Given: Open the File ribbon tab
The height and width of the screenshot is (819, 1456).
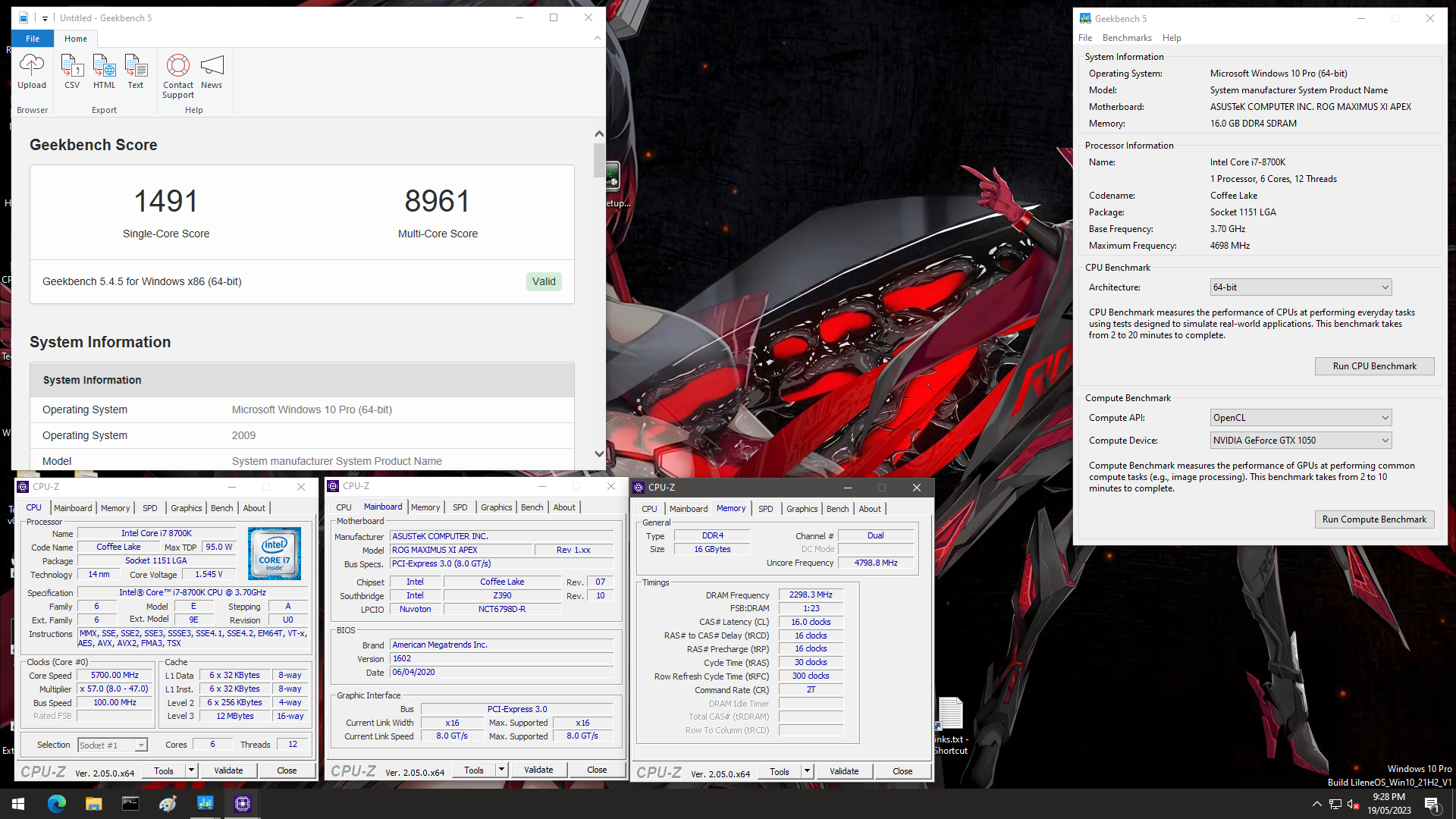Looking at the screenshot, I should click(33, 39).
